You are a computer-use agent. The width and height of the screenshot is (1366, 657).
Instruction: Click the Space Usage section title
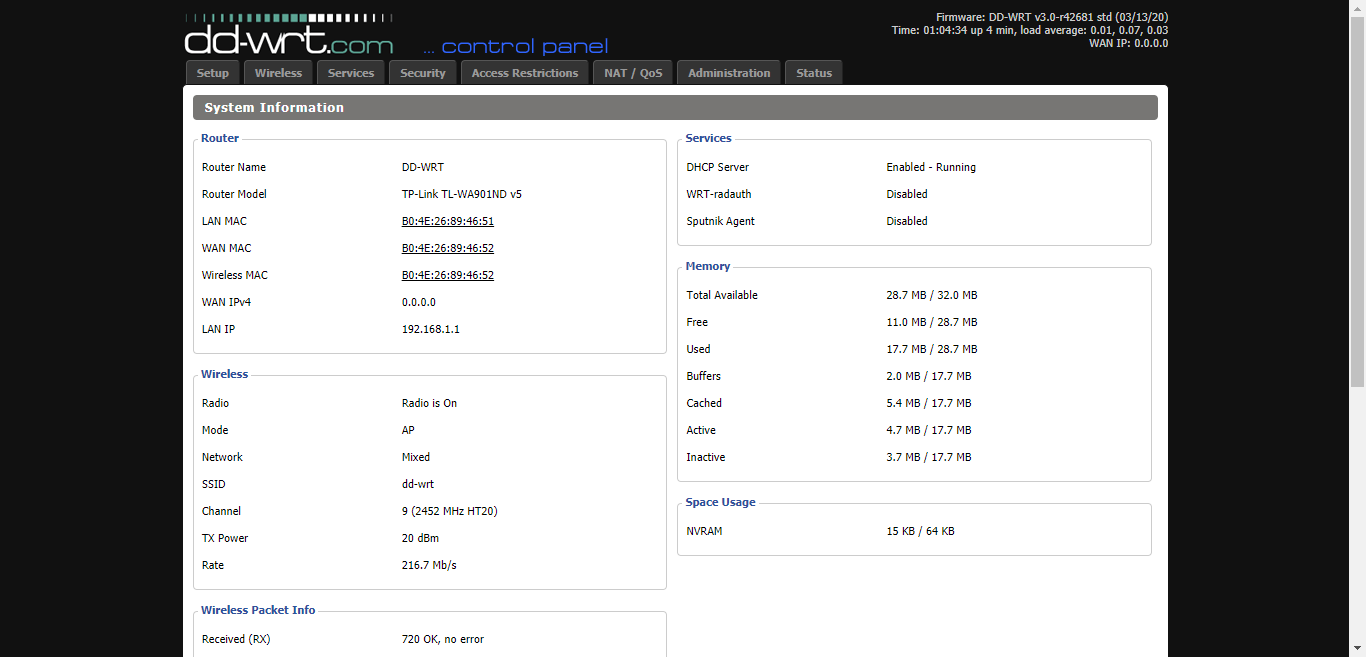(x=720, y=502)
